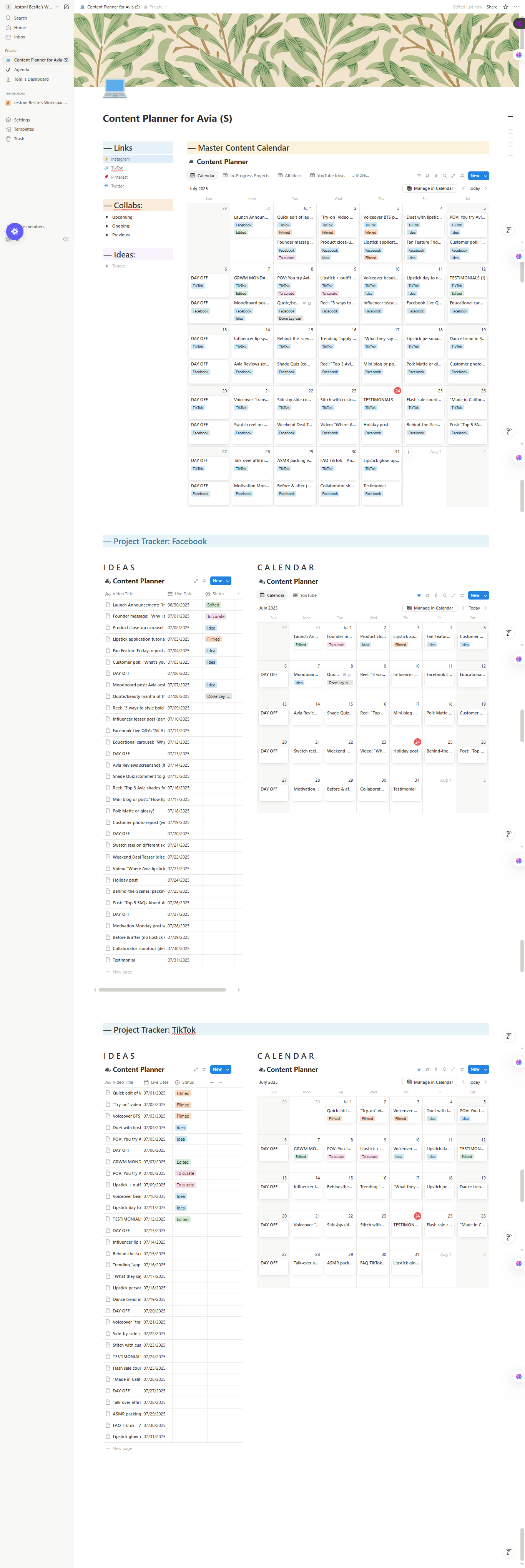
Task: Click the sort icon on Master Content Calendar
Action: pyautogui.click(x=427, y=176)
